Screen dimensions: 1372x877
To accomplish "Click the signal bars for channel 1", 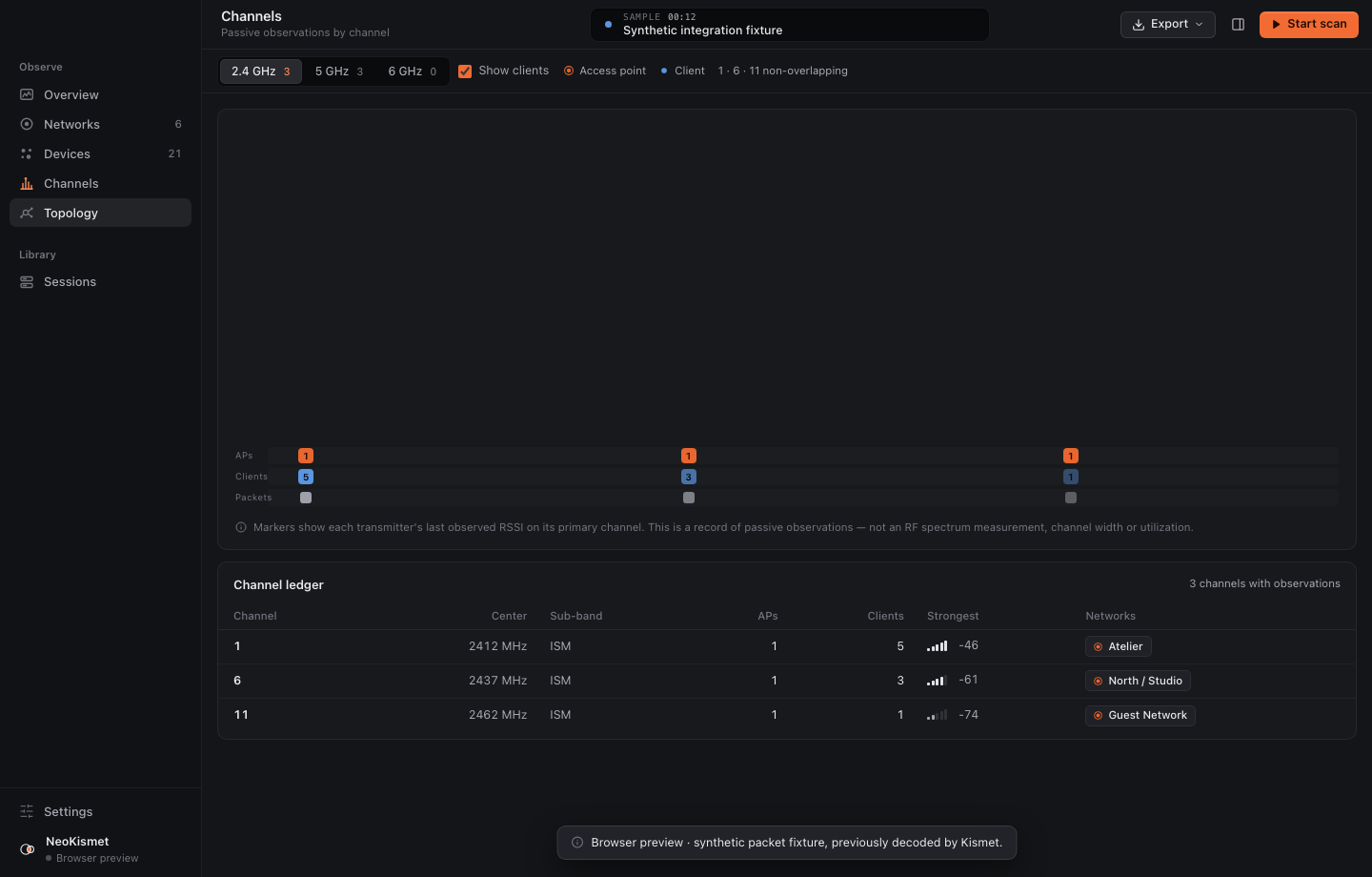I will pyautogui.click(x=937, y=646).
